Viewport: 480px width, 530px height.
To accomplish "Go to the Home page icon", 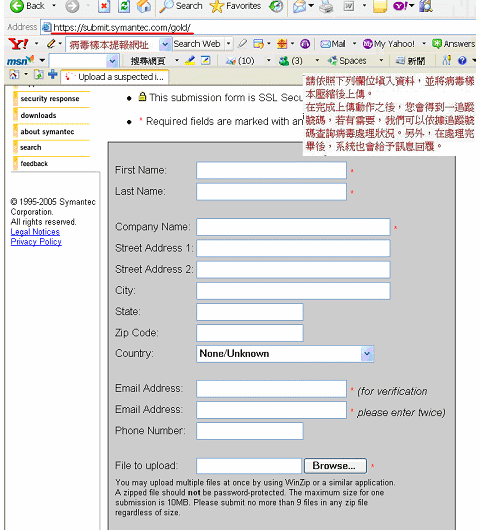I will point(144,6).
